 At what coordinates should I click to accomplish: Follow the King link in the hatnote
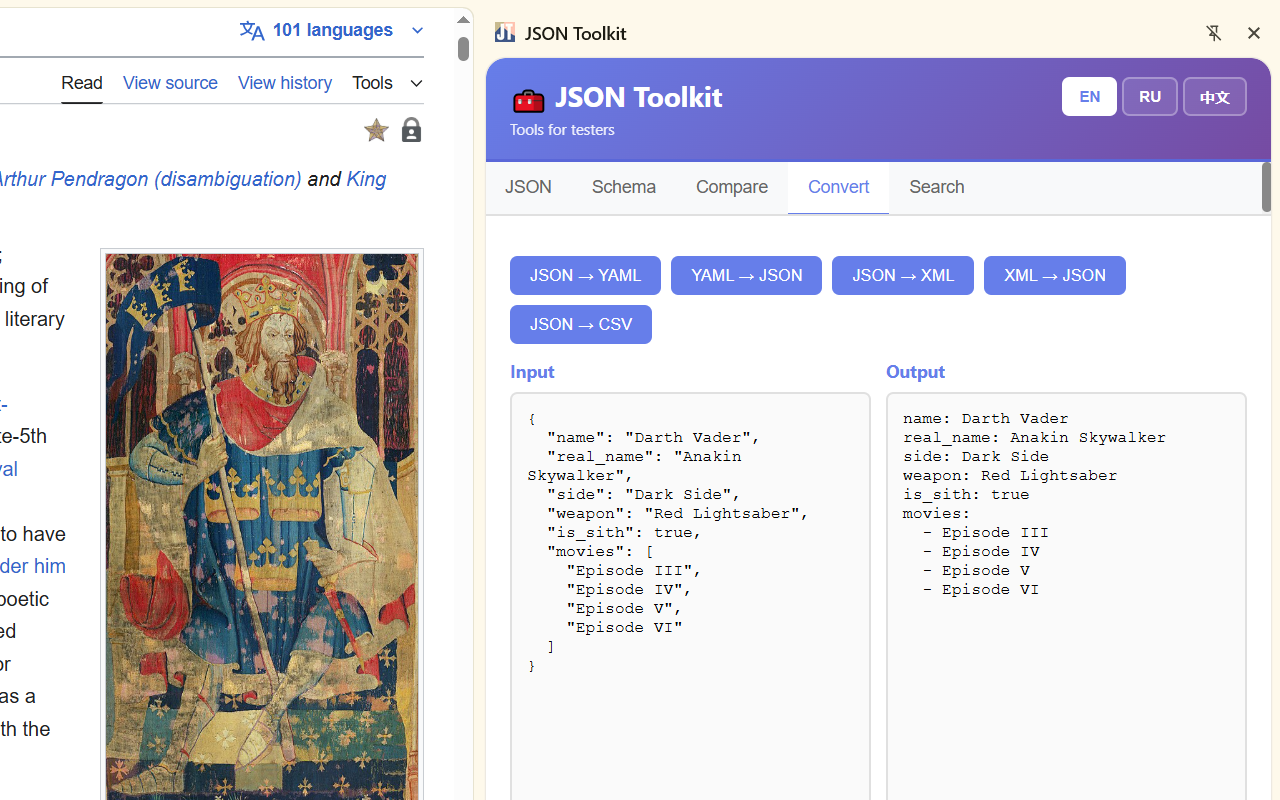coord(366,179)
